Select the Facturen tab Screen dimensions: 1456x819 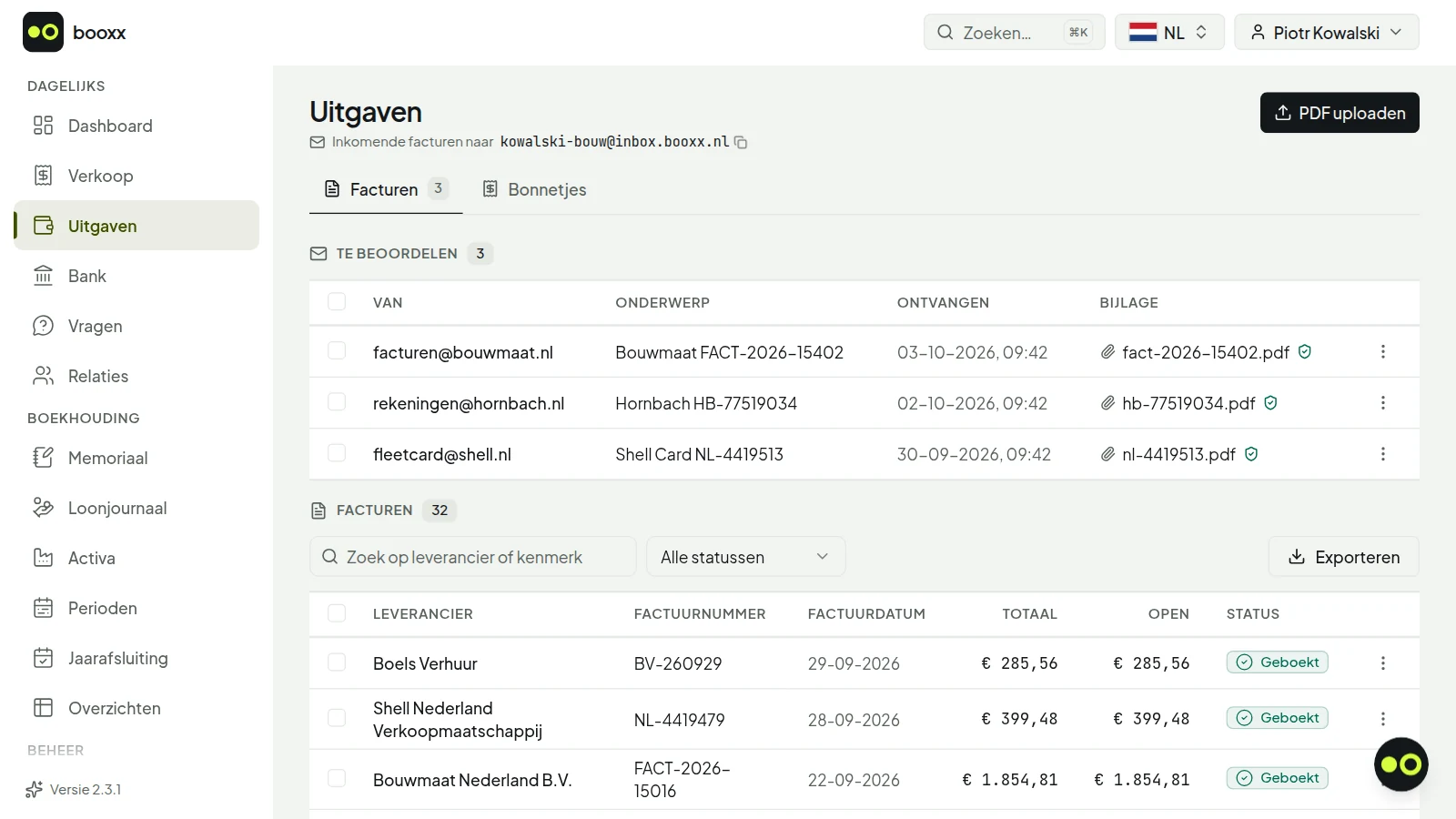[386, 189]
